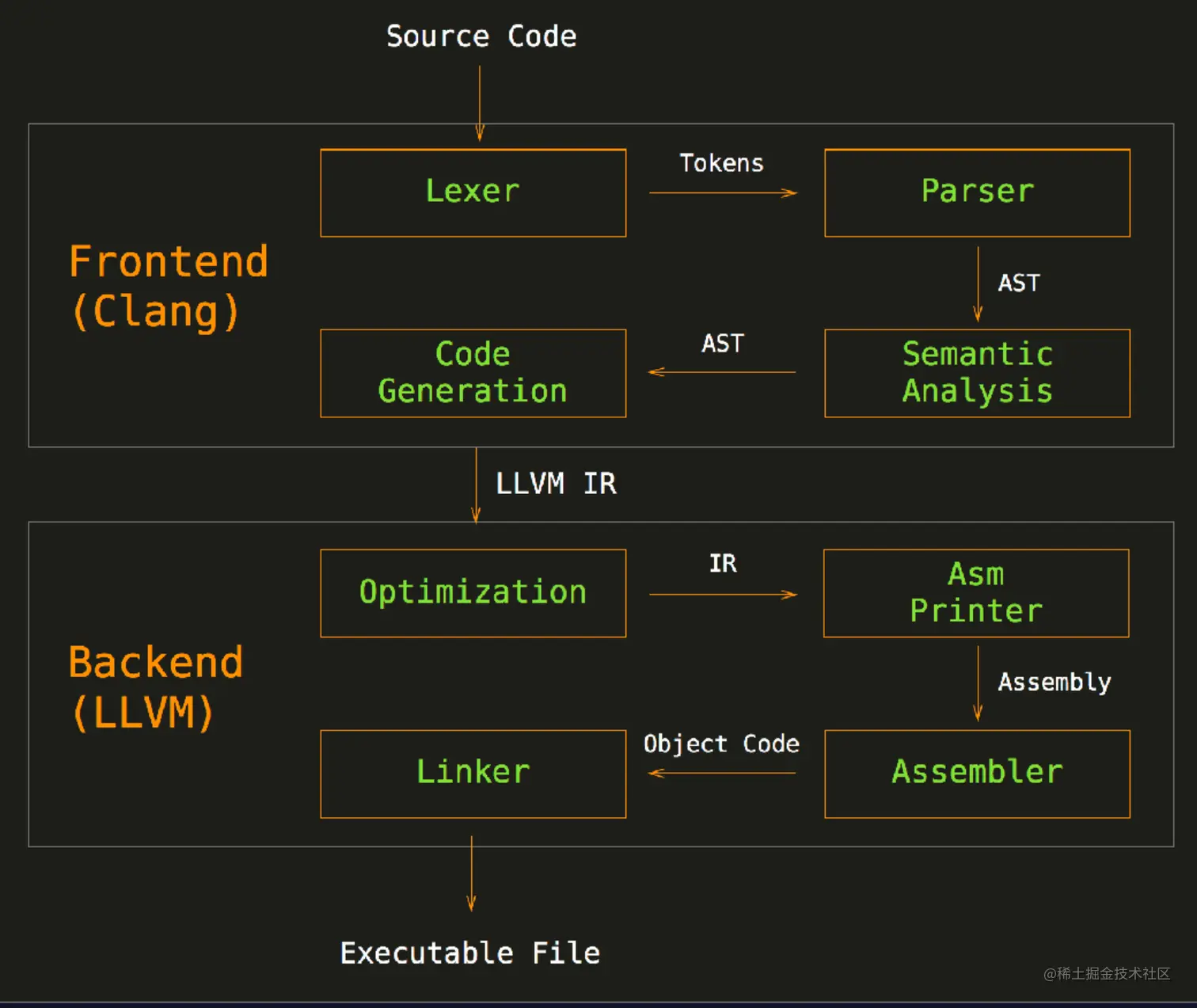Select the Code Generation box
Viewport: 1197px width, 1008px height.
coord(473,373)
